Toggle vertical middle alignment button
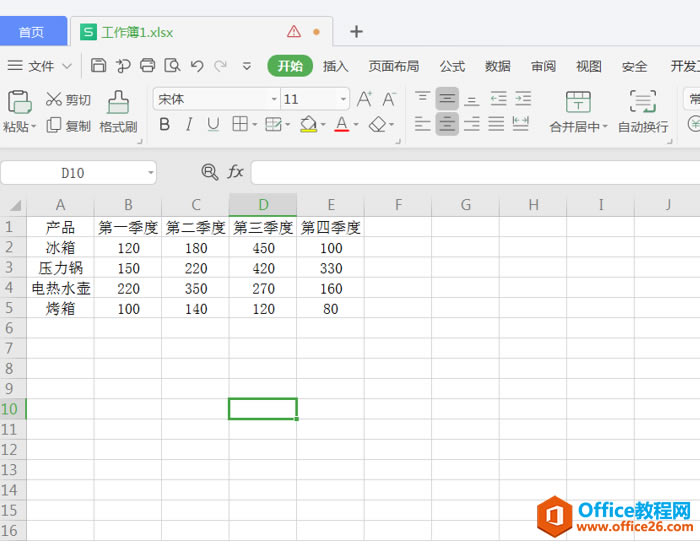Screen dimensions: 700x544 coord(447,99)
